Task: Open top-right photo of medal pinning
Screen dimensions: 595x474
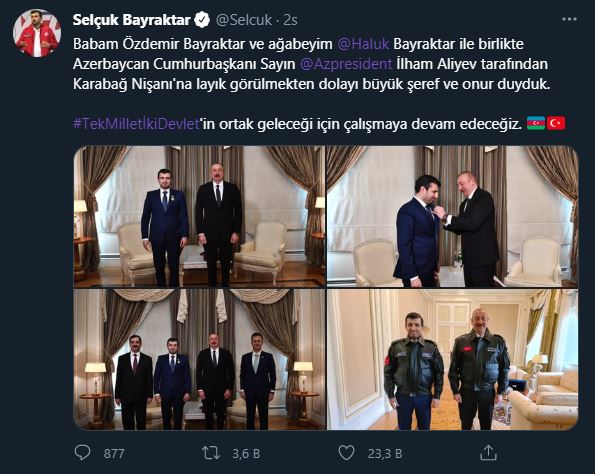Action: coord(452,216)
